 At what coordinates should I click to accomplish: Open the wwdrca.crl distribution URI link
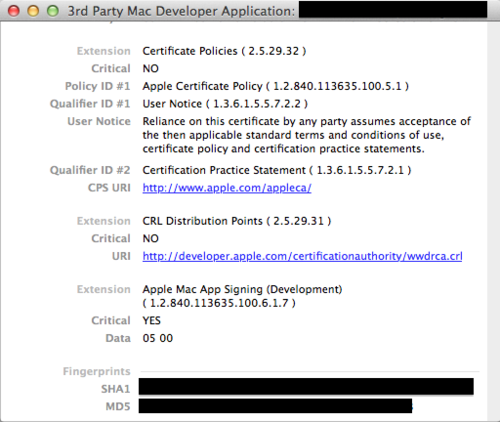pyautogui.click(x=302, y=256)
